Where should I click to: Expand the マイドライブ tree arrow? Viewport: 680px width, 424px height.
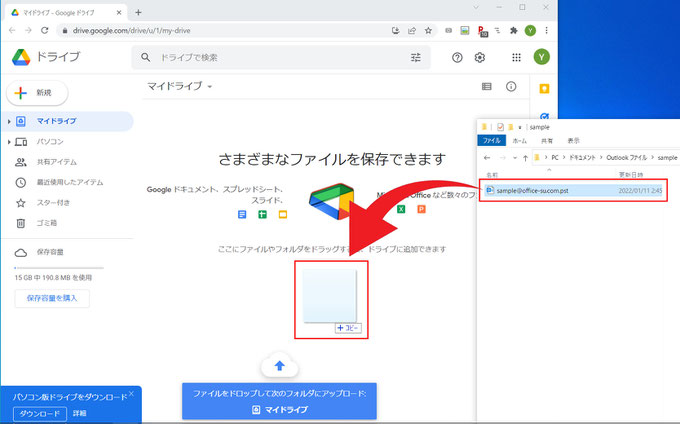tap(9, 121)
